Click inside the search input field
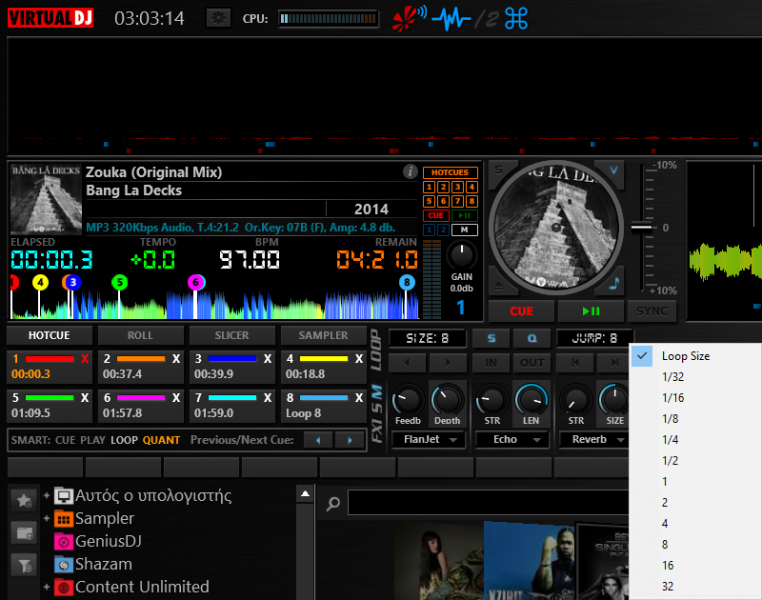This screenshot has height=600, width=762. coord(488,503)
